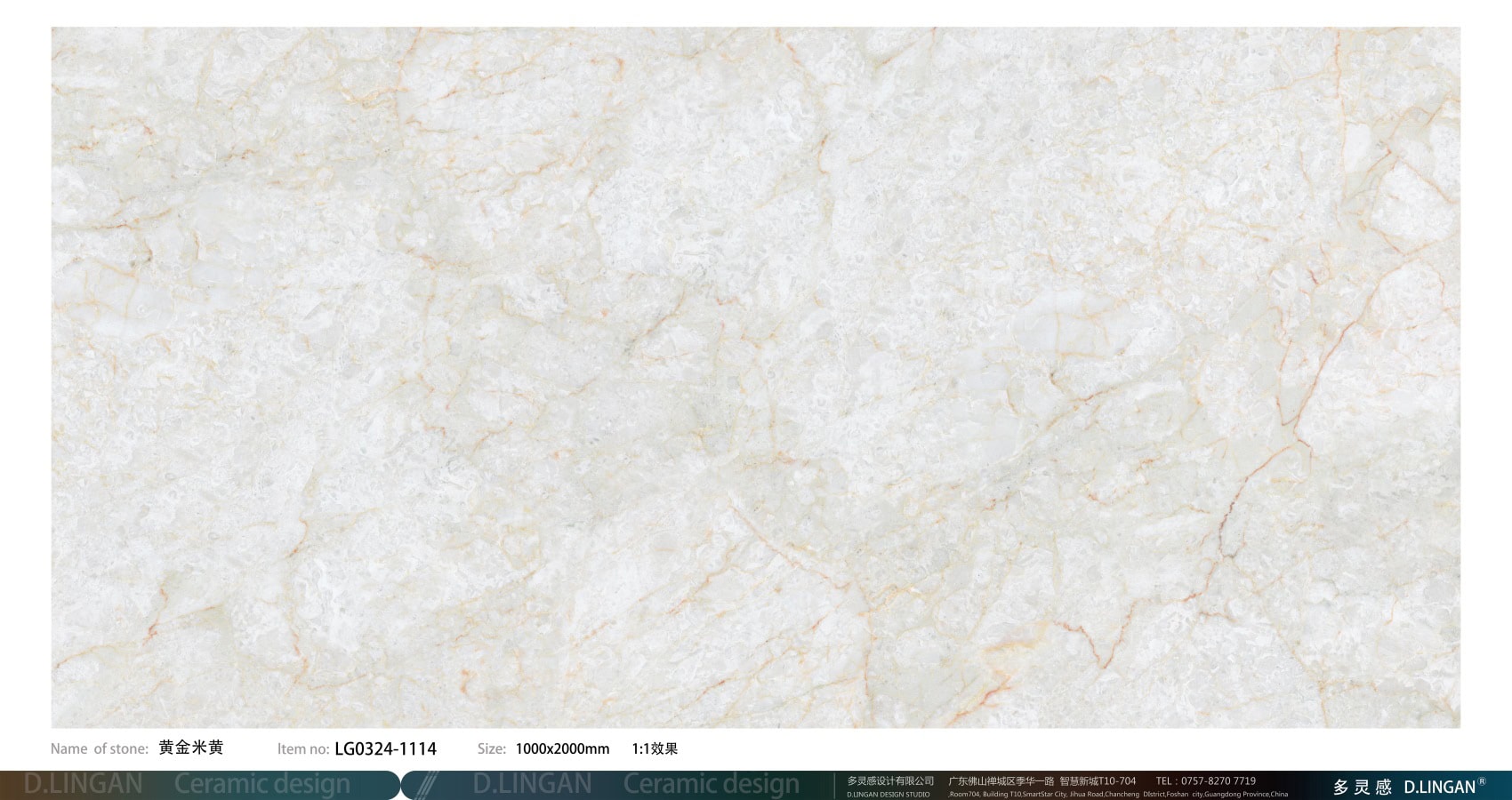
Task: Click the 1000x2000mm size value
Action: [x=562, y=749]
